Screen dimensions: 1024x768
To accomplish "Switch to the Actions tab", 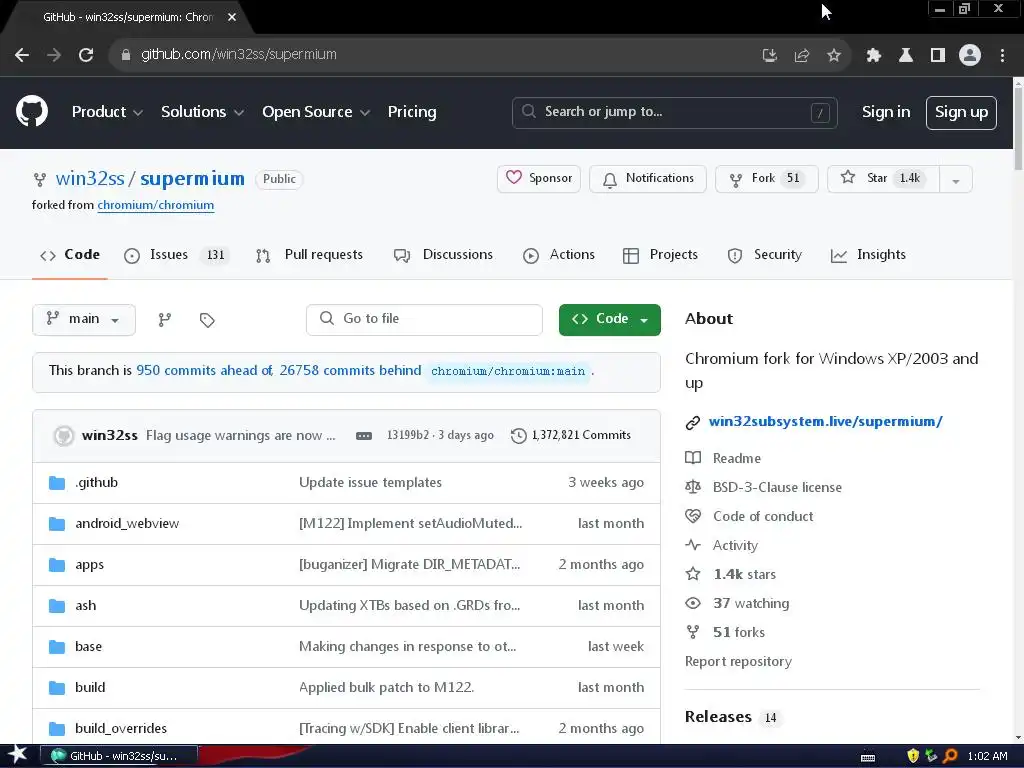I will tap(559, 255).
